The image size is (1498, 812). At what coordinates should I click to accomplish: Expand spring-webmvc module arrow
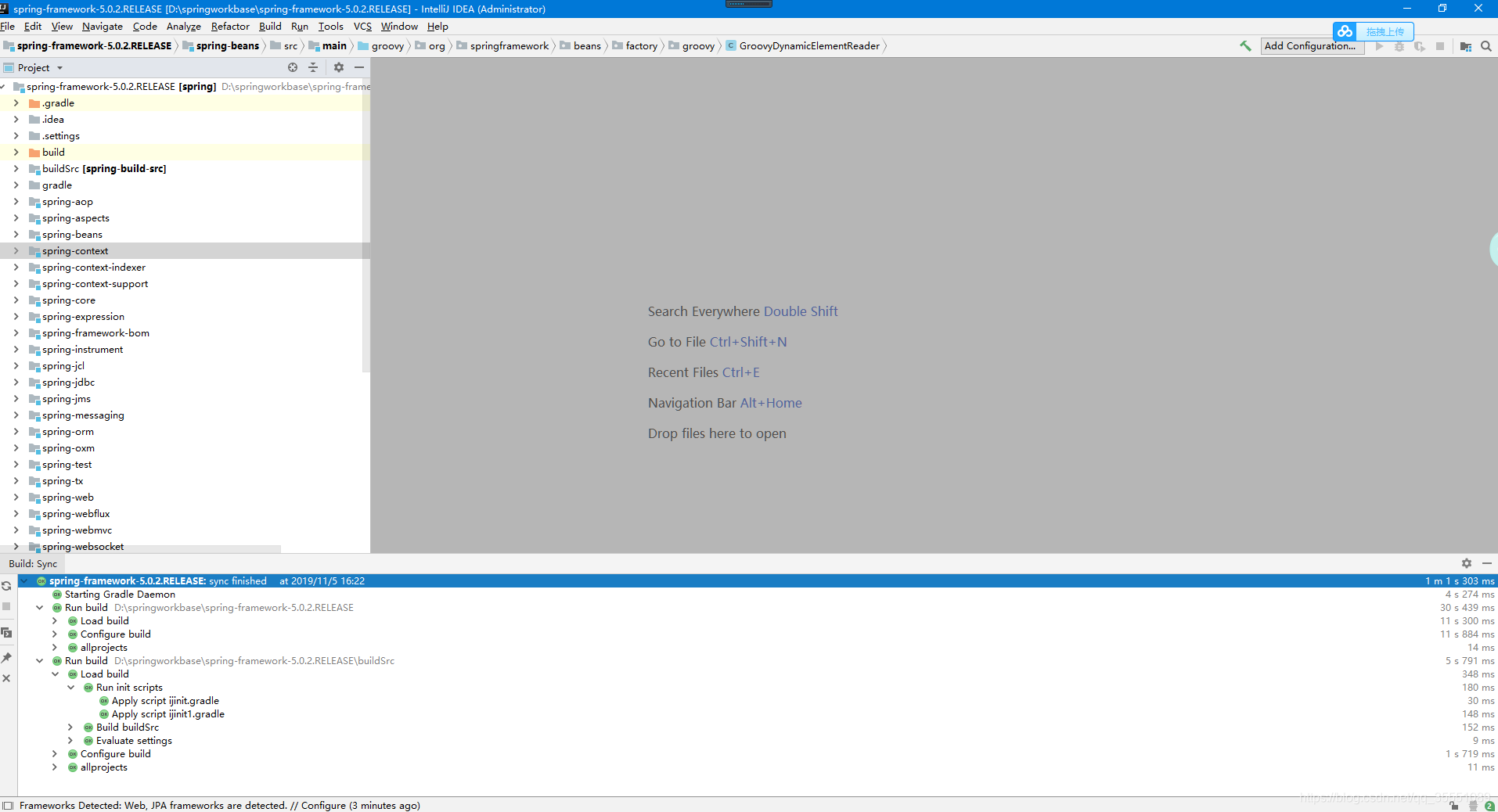[16, 530]
